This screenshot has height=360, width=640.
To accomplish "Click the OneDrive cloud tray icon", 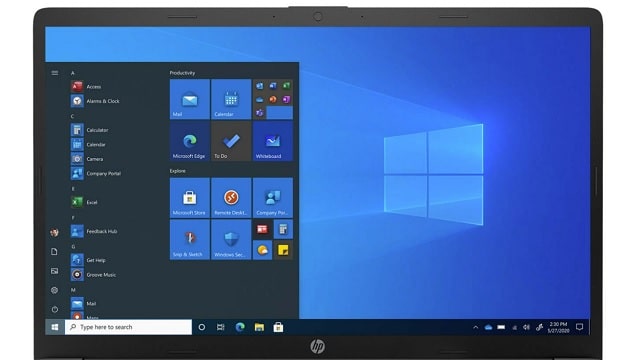I will [x=488, y=327].
